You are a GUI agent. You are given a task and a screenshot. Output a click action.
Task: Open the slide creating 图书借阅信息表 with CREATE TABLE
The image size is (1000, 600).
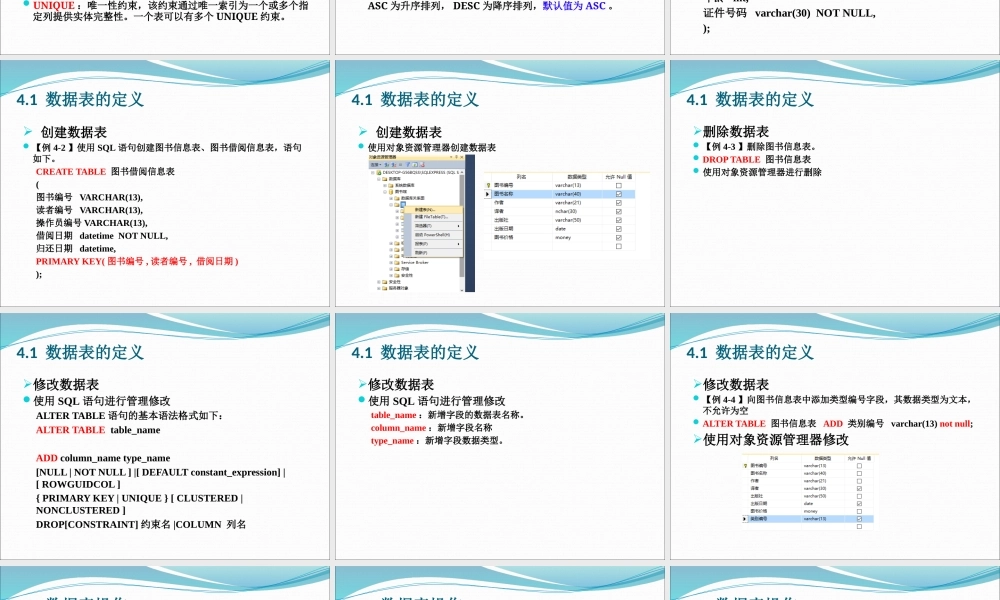click(x=165, y=184)
